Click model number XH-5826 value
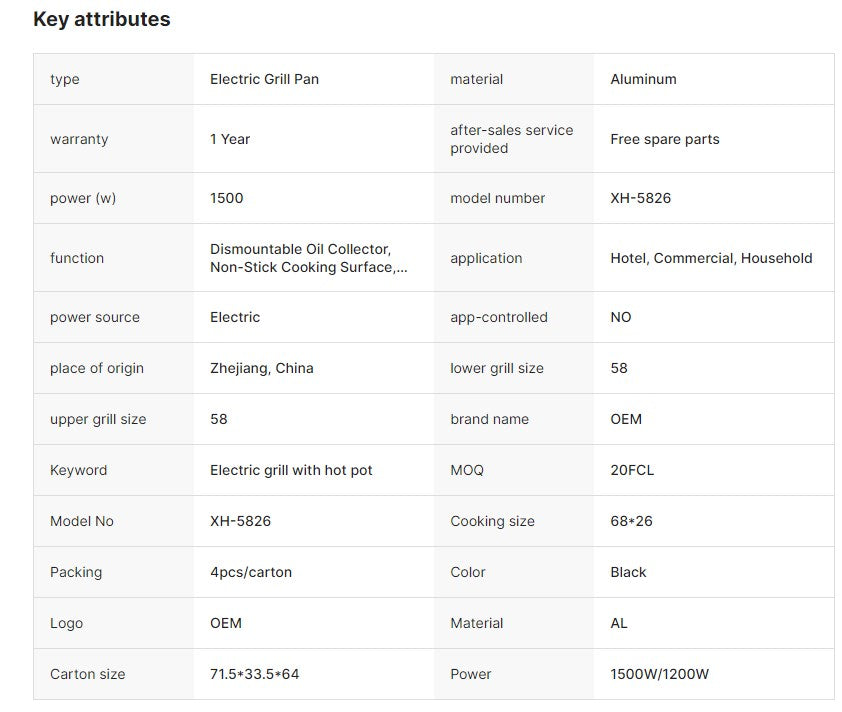Image resolution: width=842 pixels, height=712 pixels. 641,198
